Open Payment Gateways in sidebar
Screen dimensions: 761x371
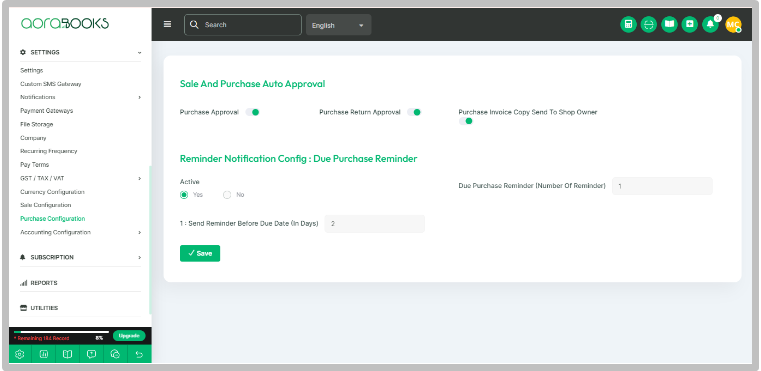(x=47, y=111)
